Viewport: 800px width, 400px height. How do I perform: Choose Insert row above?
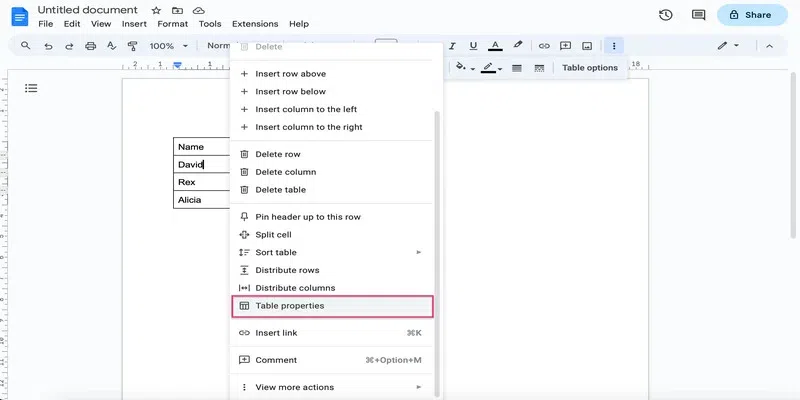click(x=331, y=73)
